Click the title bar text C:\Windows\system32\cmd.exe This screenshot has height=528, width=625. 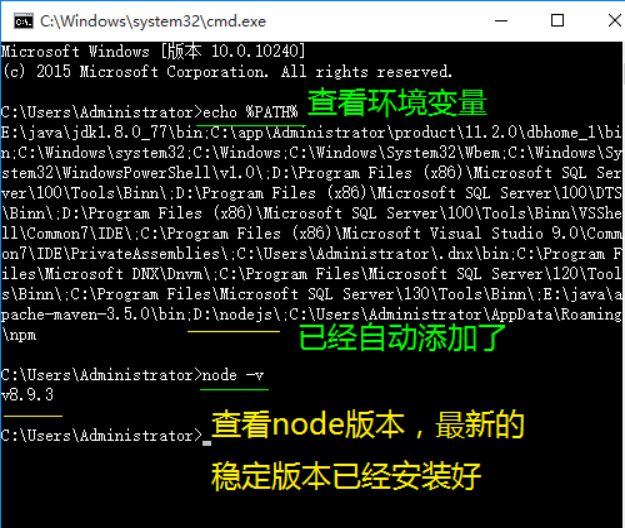153,21
